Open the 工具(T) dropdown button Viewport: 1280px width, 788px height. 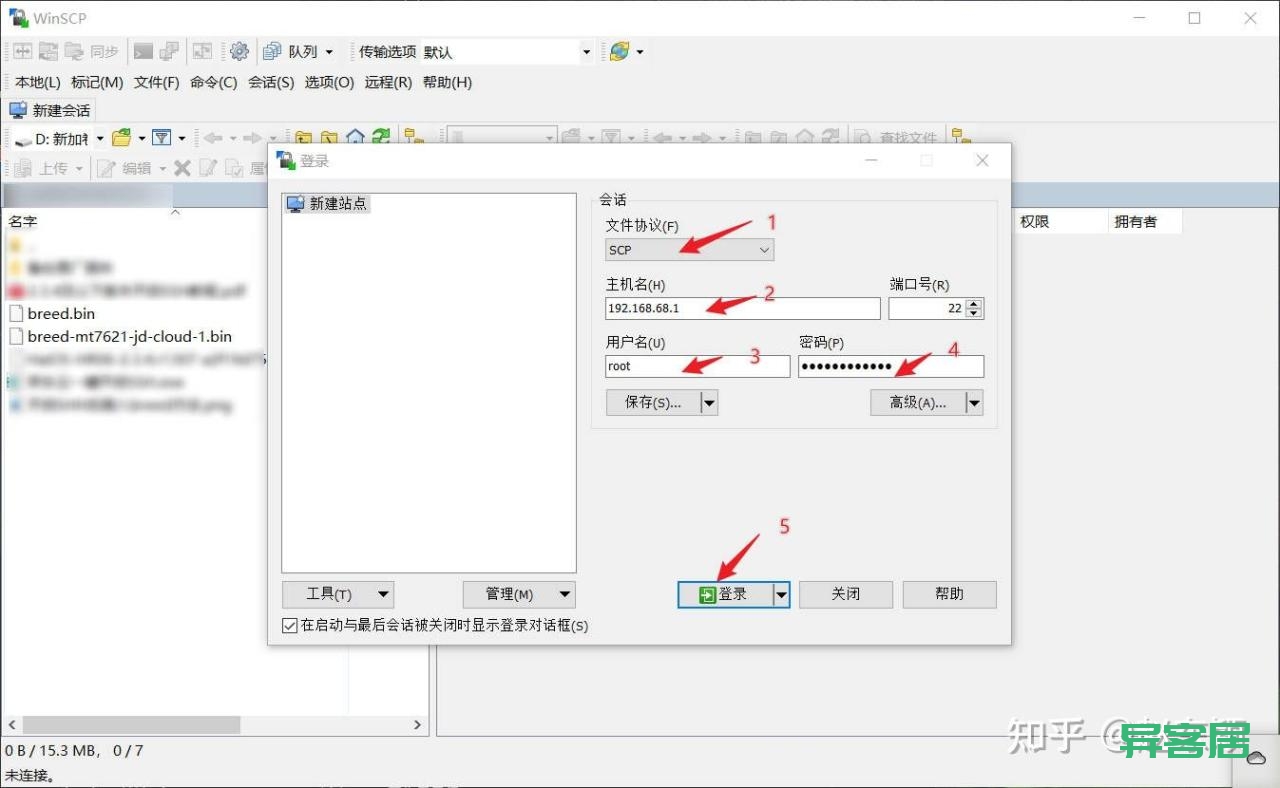338,594
